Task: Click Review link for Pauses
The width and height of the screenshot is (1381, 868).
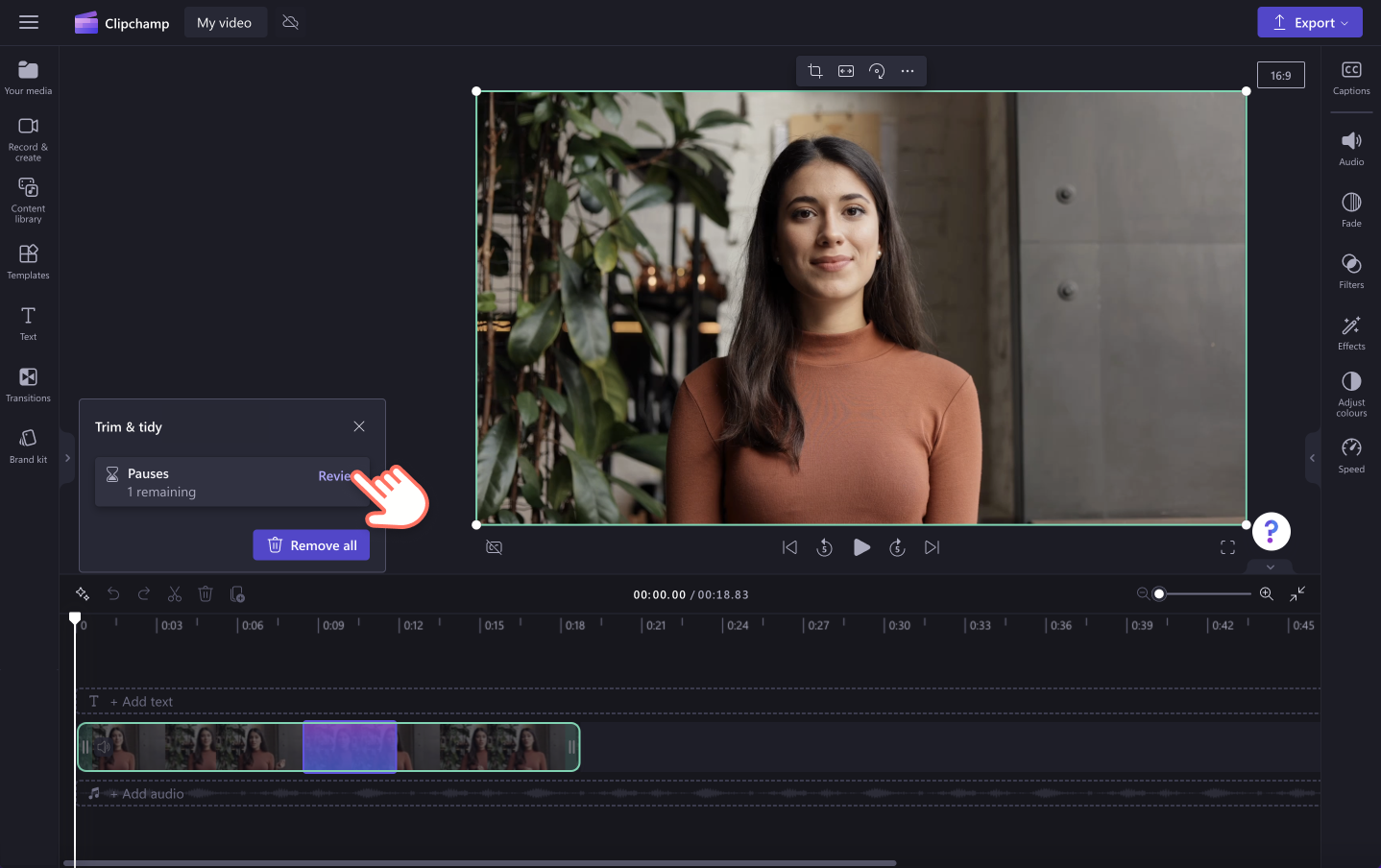Action: 337,476
